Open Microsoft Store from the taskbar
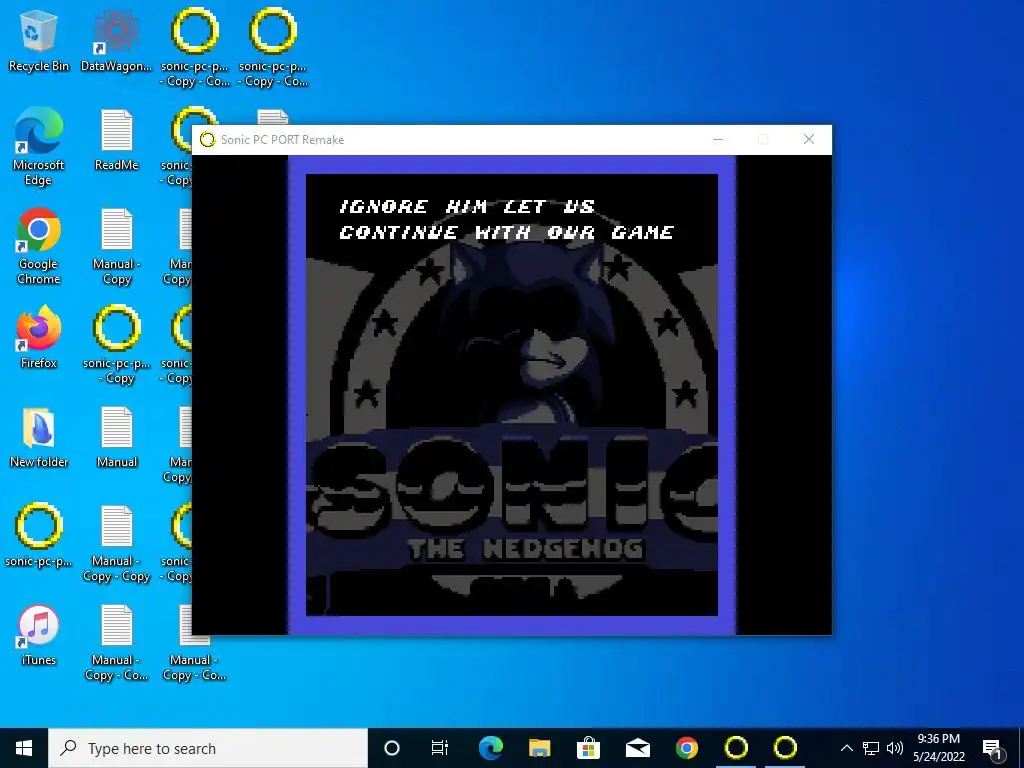 pos(588,748)
